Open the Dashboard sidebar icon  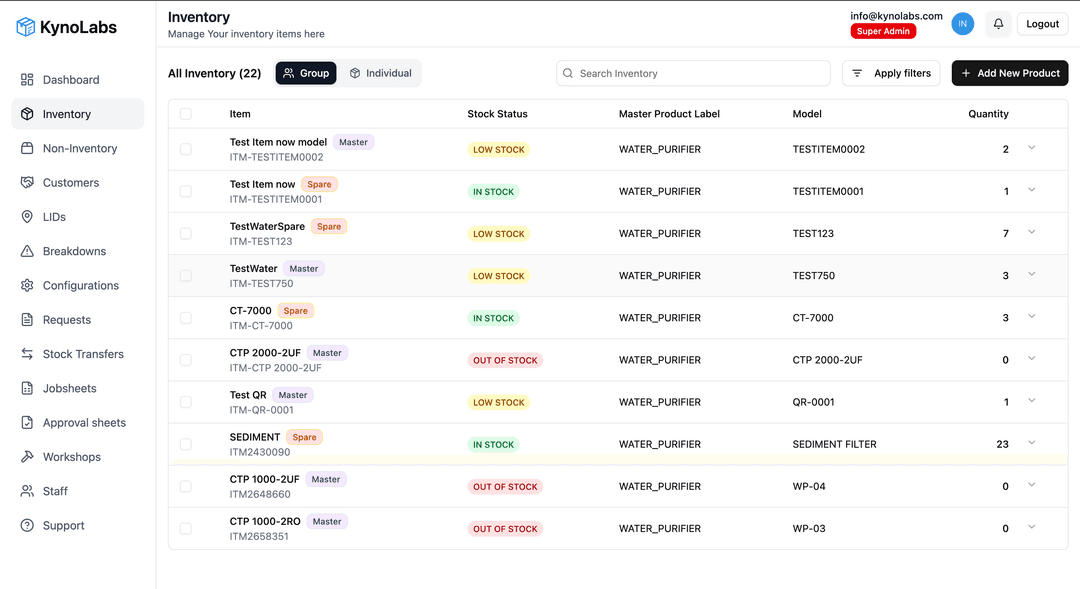tap(27, 80)
